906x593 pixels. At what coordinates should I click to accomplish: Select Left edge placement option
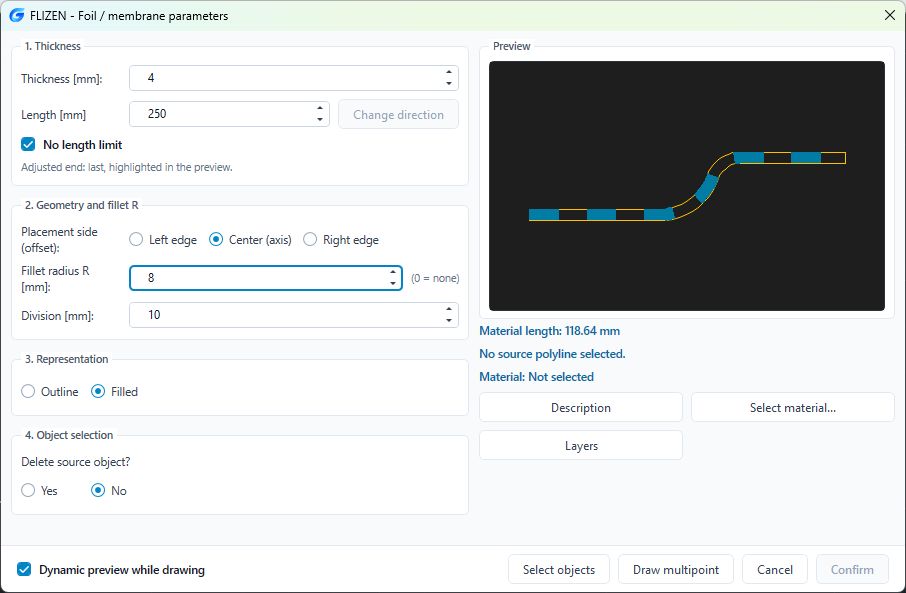[x=136, y=239]
